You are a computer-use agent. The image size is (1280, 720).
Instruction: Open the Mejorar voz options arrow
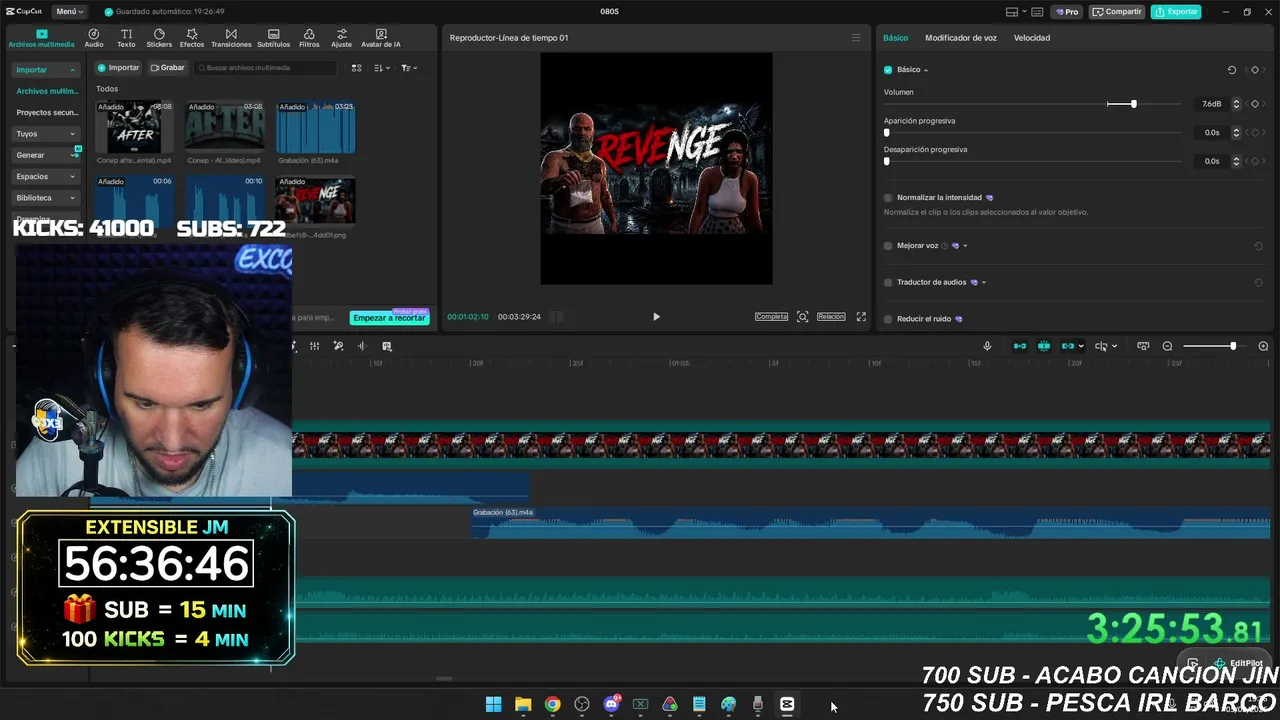(x=965, y=246)
